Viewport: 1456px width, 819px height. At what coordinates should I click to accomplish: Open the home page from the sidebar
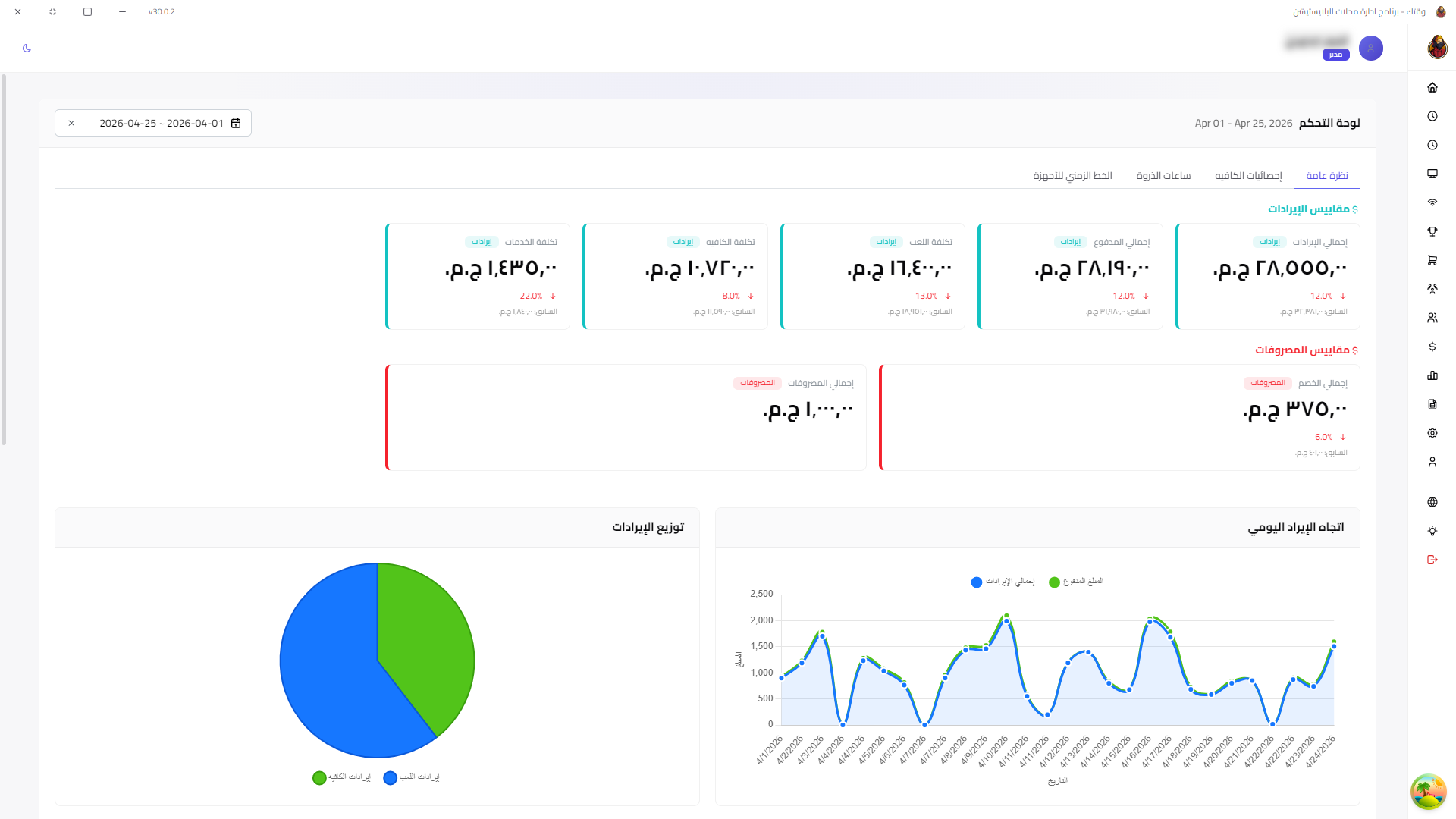coord(1432,87)
